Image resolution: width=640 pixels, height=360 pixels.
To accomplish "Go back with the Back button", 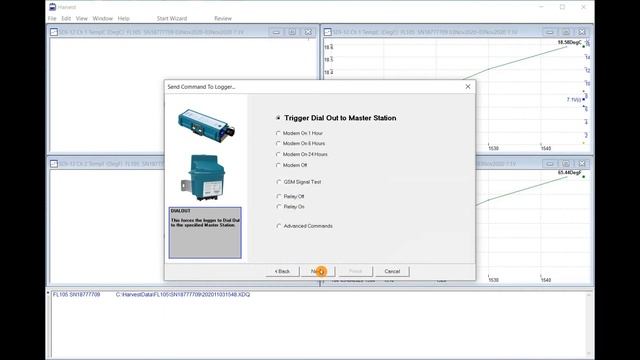I will tap(282, 271).
